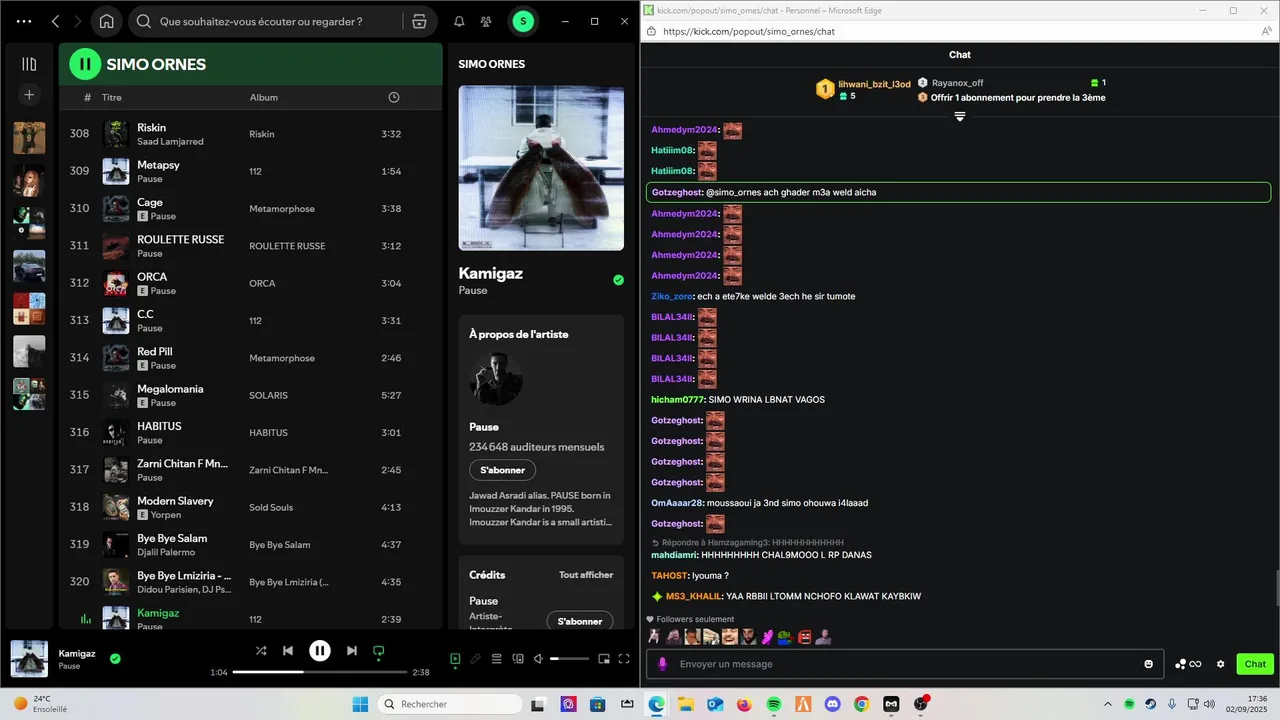Pause SIMO ORNES playlist with green header button

pos(85,64)
